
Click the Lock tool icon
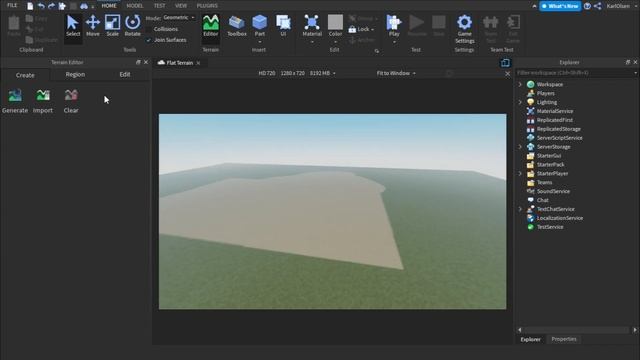[352, 29]
